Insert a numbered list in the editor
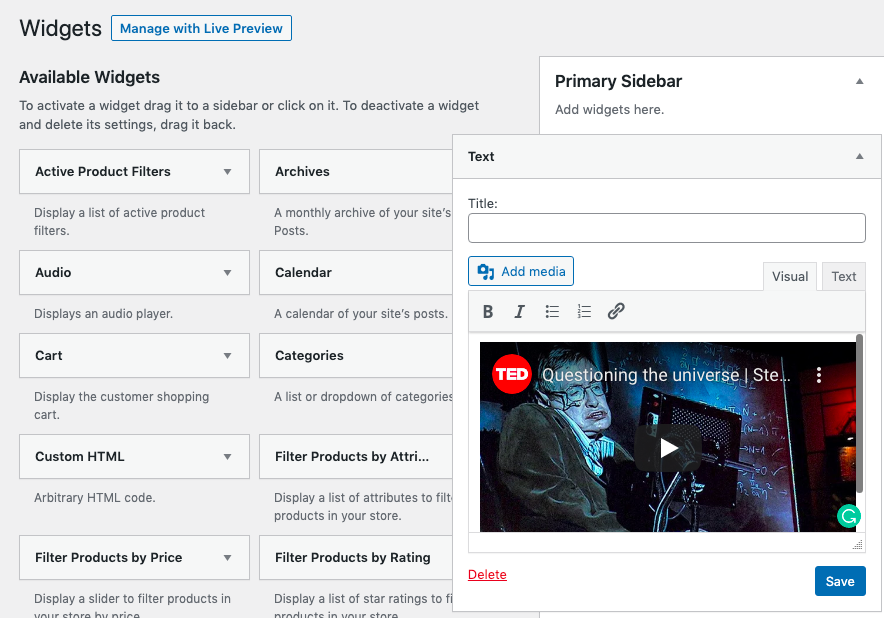The image size is (884, 618). [584, 311]
